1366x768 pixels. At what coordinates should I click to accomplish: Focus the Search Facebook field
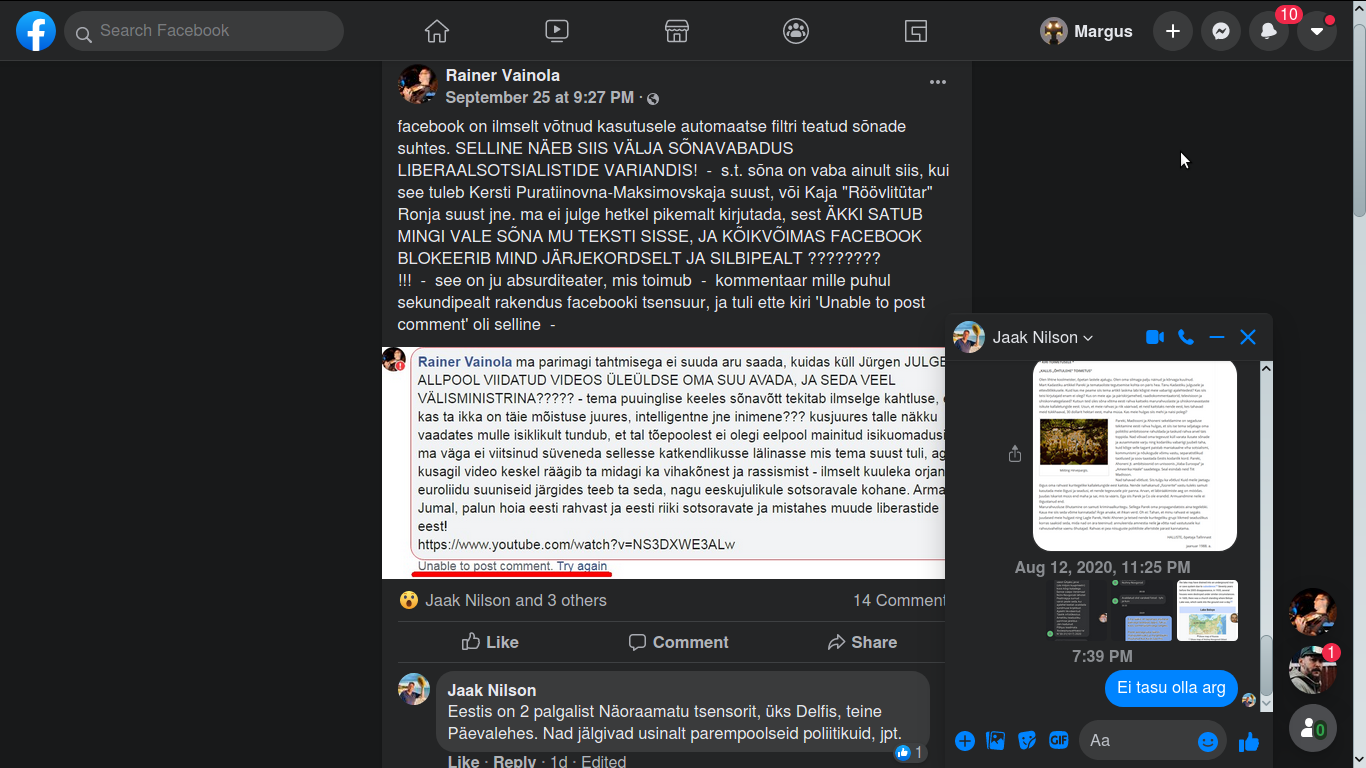pos(204,31)
